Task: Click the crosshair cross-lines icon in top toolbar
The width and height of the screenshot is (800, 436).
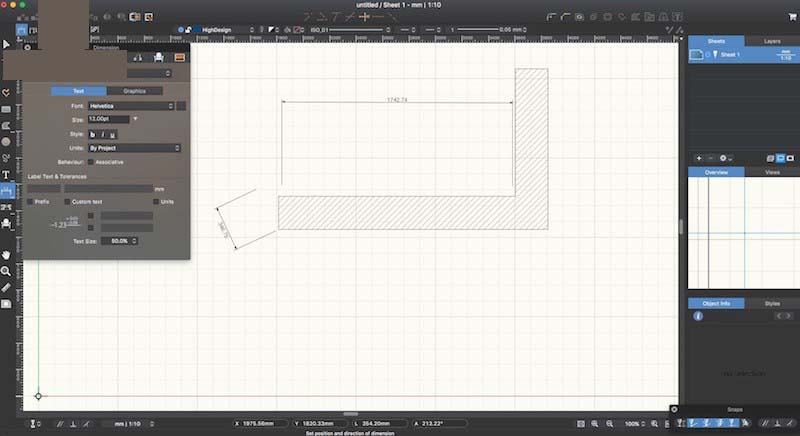Action: [364, 17]
